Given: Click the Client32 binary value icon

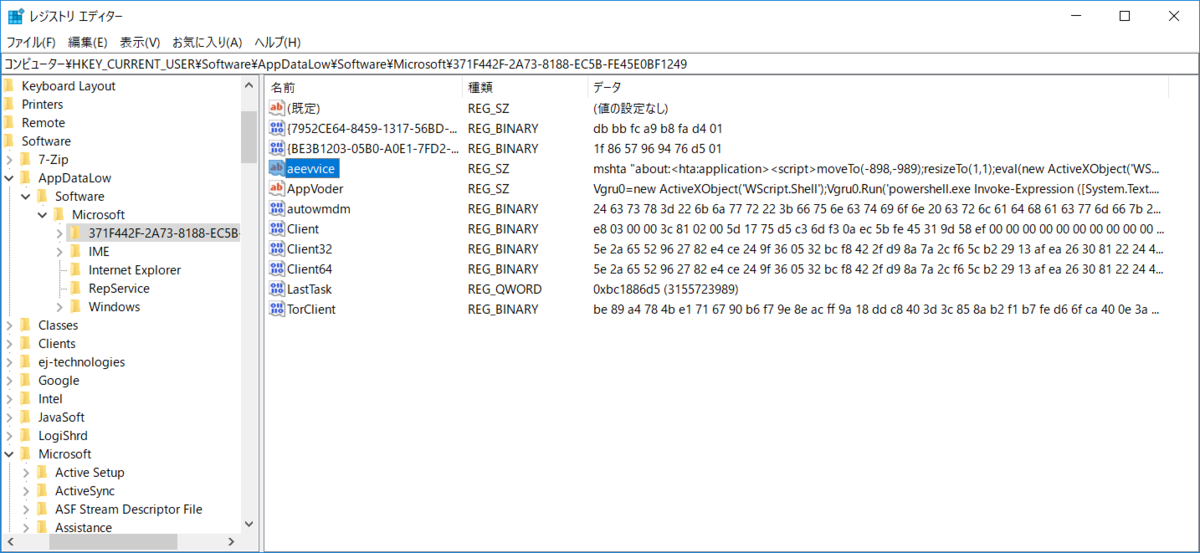Looking at the screenshot, I should (277, 248).
